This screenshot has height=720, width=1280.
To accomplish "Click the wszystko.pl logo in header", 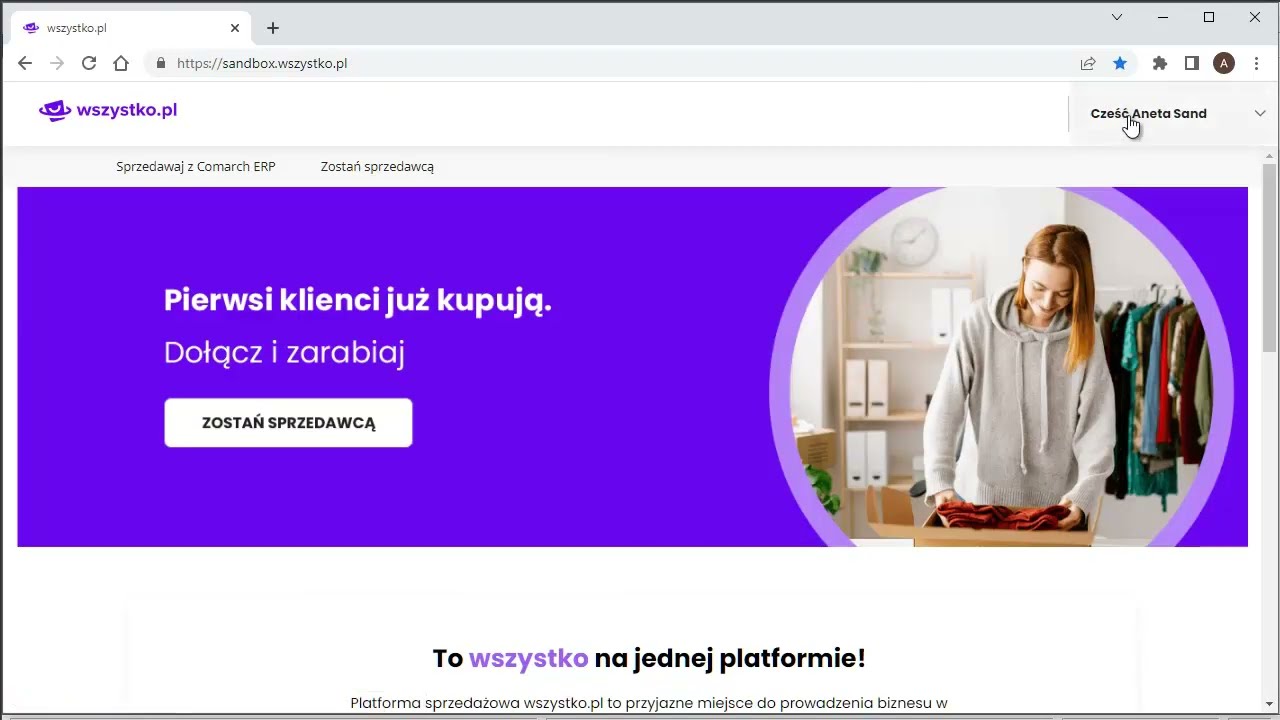I will coord(108,110).
